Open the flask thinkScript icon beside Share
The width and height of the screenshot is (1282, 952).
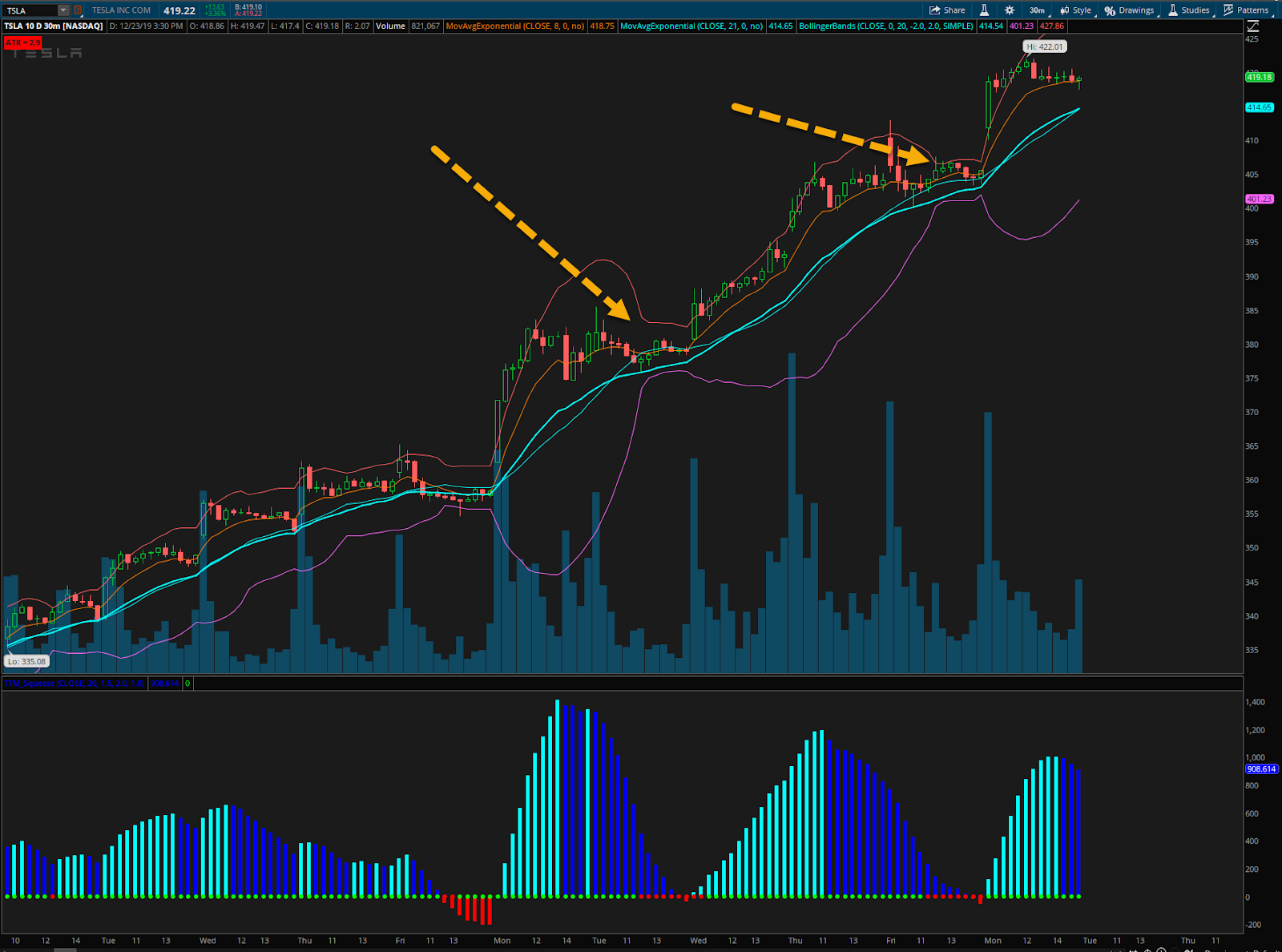click(984, 10)
